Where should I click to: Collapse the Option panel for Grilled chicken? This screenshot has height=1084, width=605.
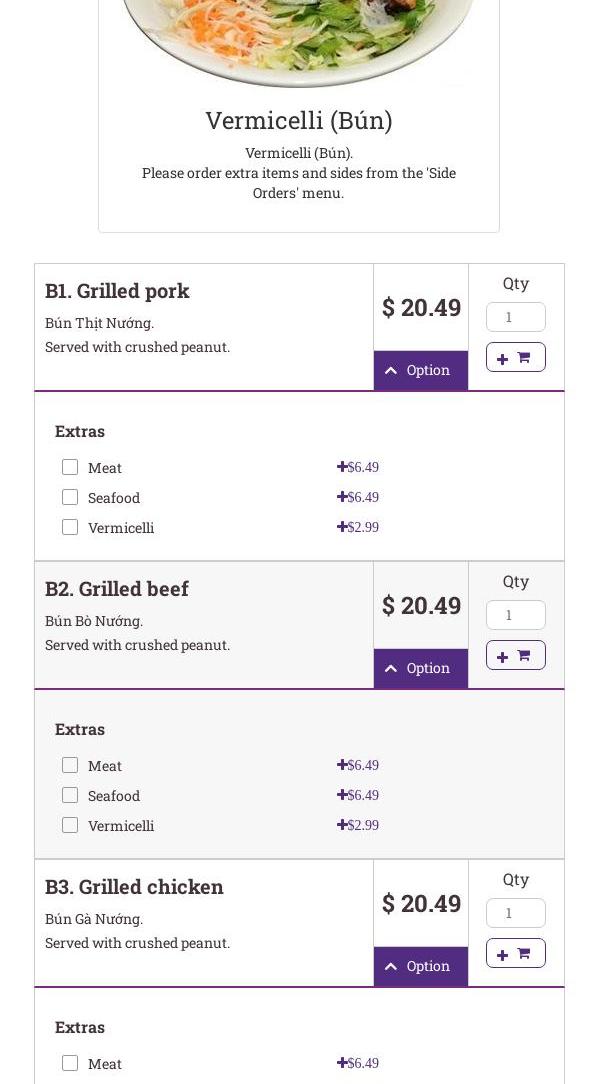point(420,966)
